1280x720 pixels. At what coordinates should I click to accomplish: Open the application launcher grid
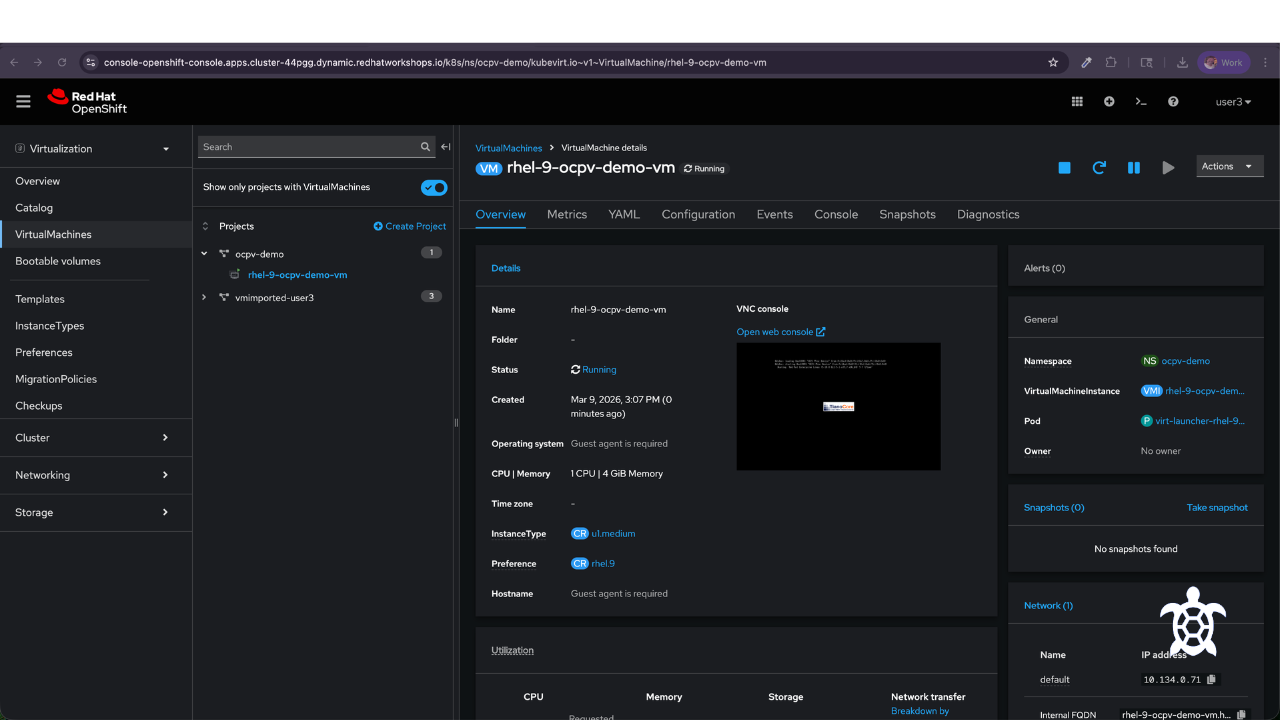pyautogui.click(x=1077, y=101)
